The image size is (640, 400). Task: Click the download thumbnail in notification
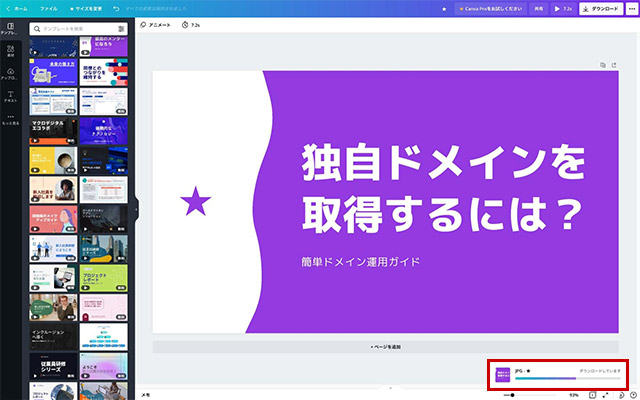[502, 375]
